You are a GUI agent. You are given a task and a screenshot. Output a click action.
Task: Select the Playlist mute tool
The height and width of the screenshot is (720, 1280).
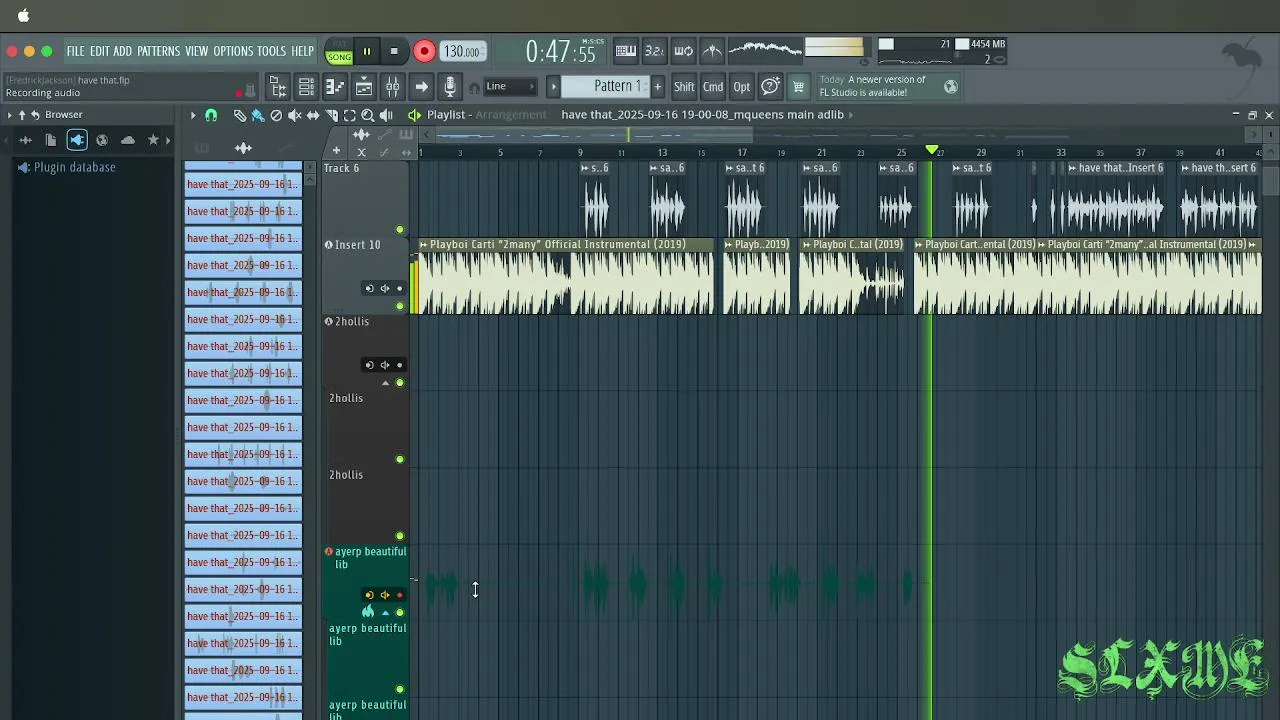point(294,115)
